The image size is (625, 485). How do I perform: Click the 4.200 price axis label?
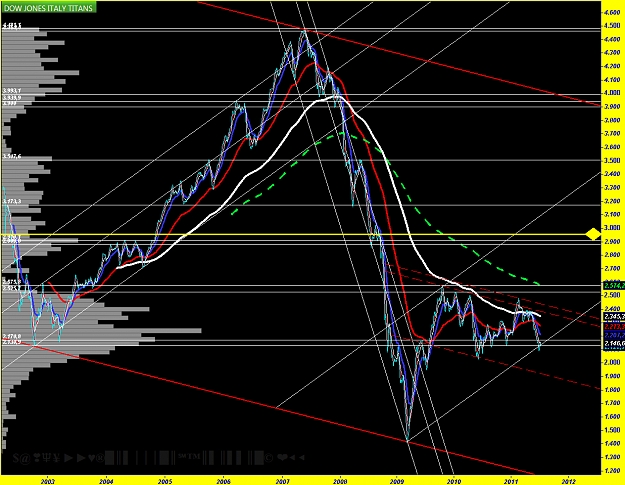pyautogui.click(x=612, y=66)
